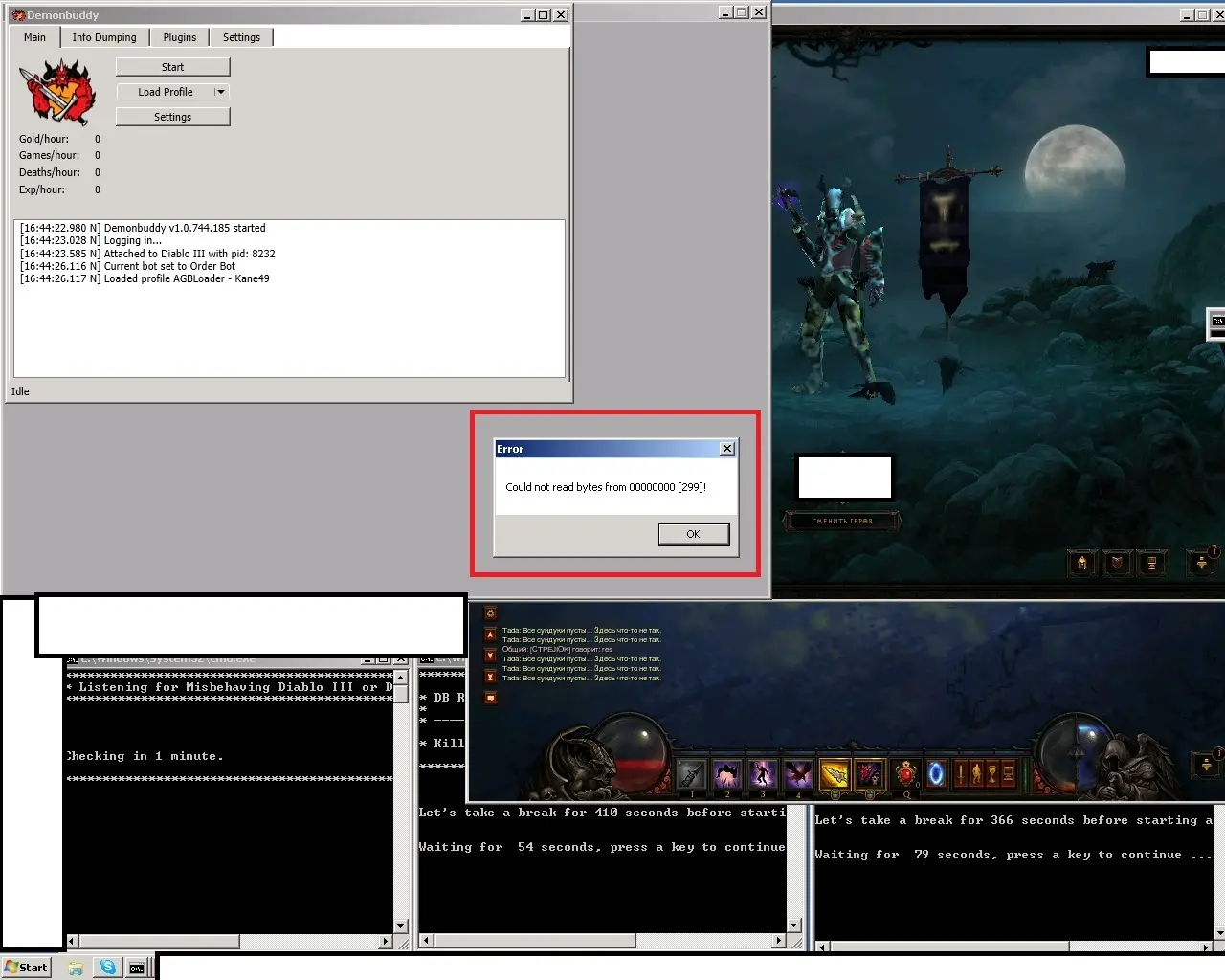Select skill slot 1 in the Diablo action bar
The height and width of the screenshot is (980, 1225).
tap(691, 774)
